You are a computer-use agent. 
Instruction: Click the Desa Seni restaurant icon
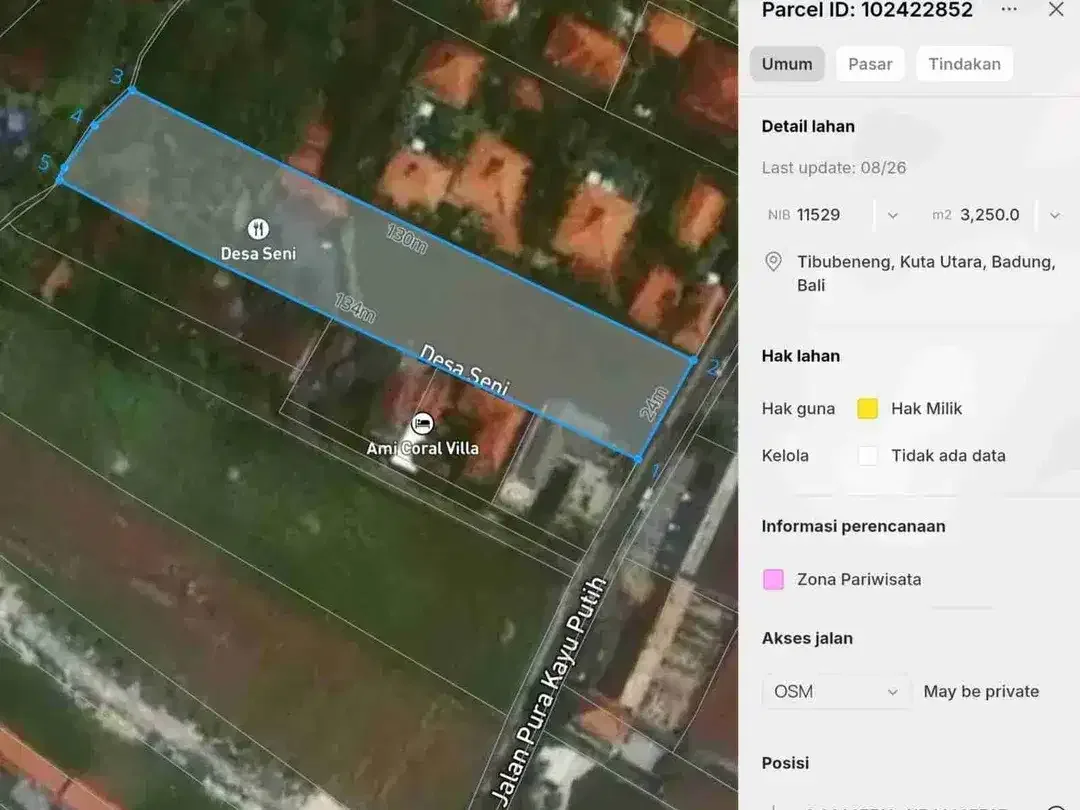[x=258, y=228]
